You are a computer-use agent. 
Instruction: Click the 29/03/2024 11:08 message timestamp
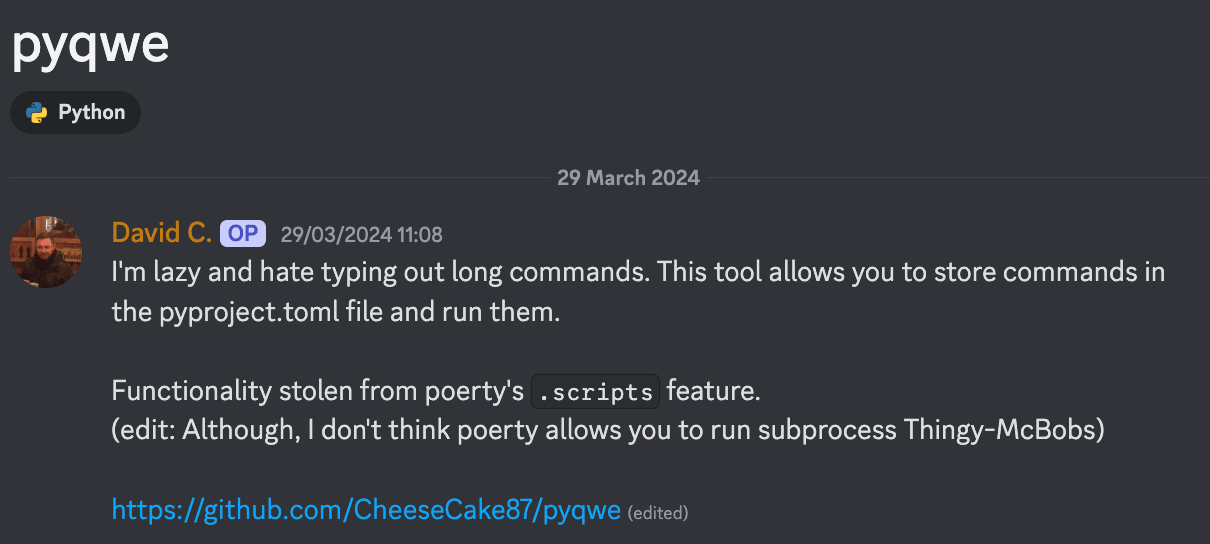tap(361, 235)
